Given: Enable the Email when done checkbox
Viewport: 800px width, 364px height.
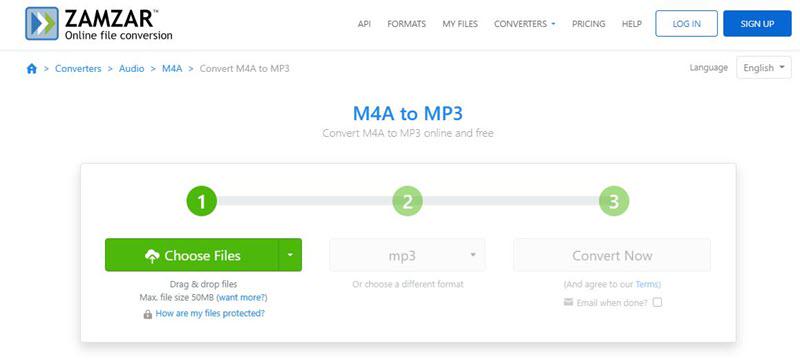Looking at the screenshot, I should tap(657, 302).
